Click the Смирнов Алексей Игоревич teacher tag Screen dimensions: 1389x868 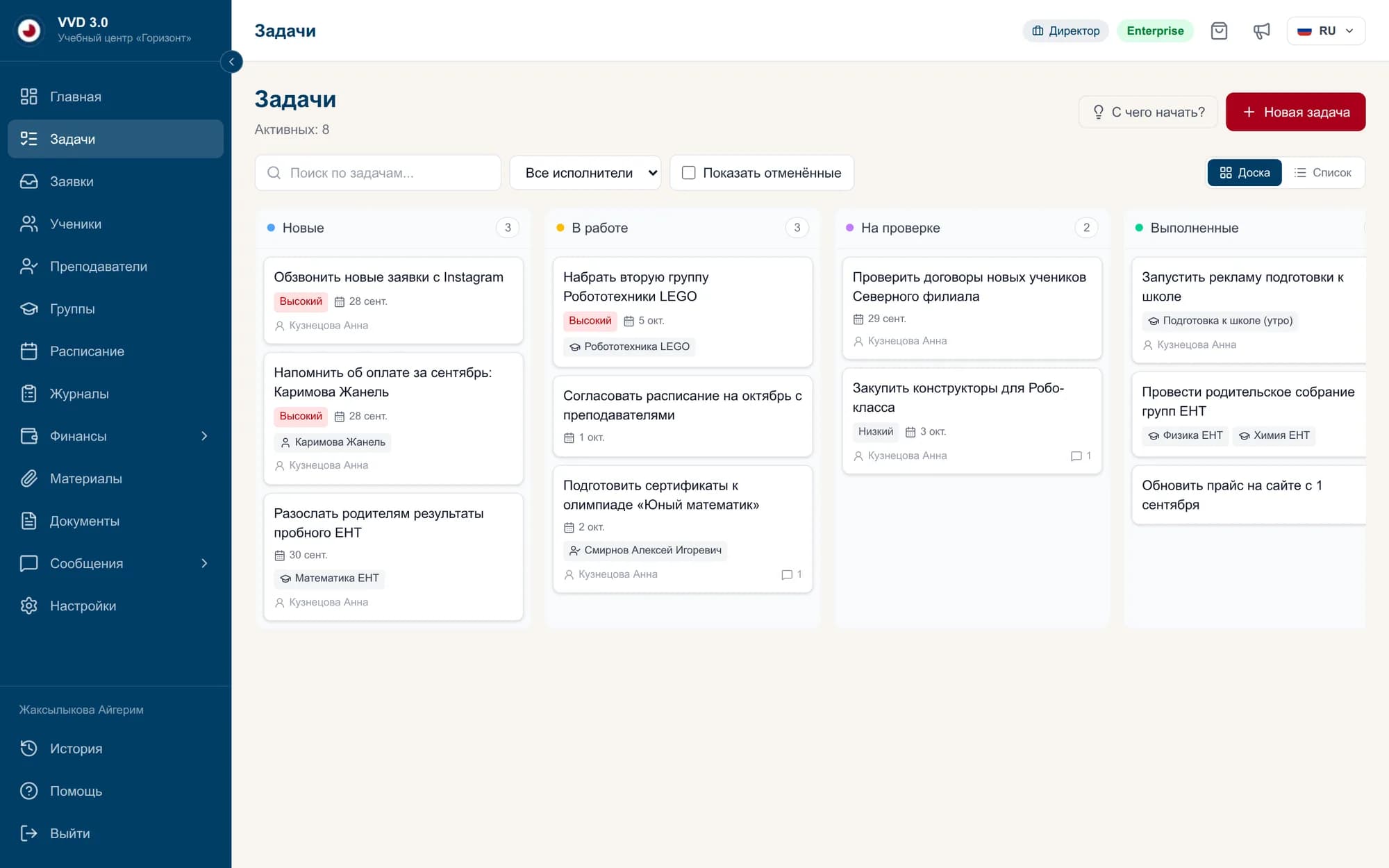(x=645, y=550)
